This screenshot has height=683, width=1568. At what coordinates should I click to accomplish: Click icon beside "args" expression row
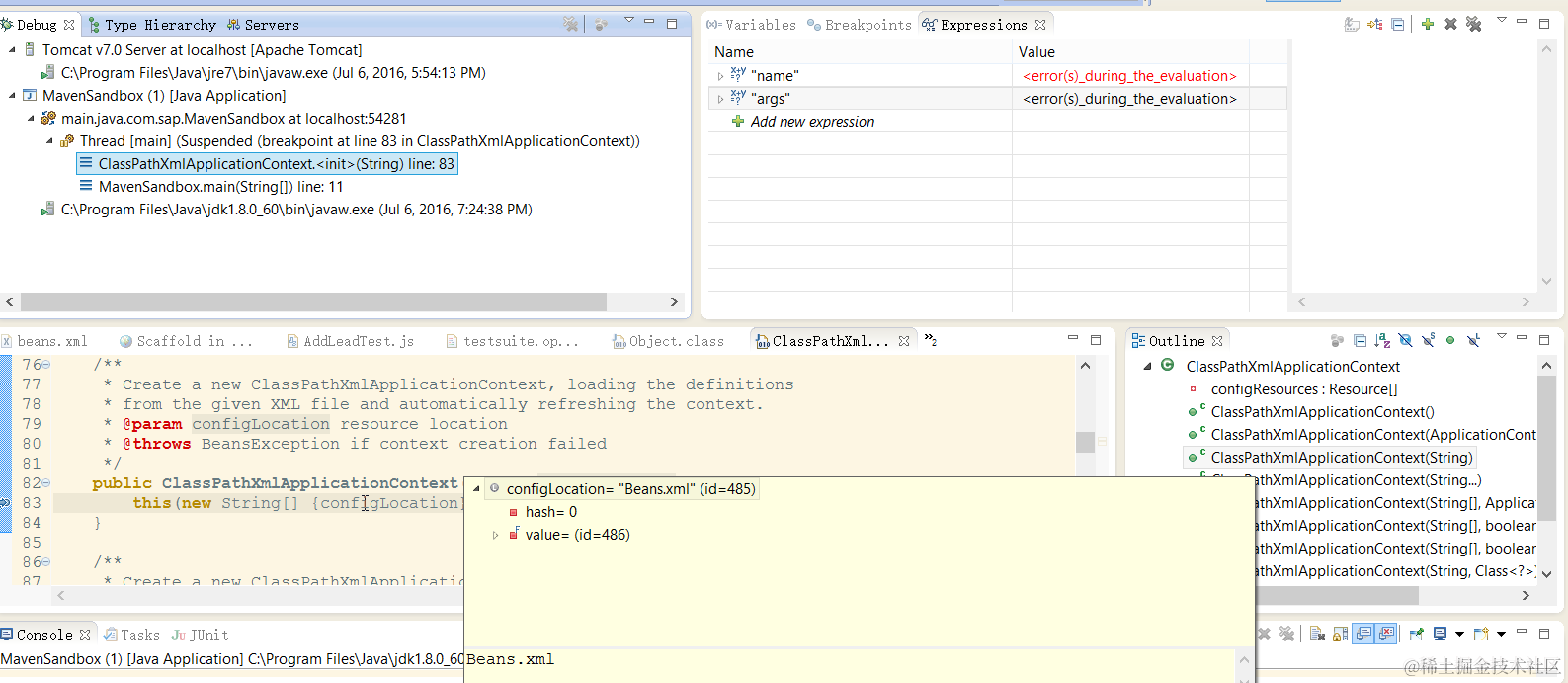(x=738, y=98)
